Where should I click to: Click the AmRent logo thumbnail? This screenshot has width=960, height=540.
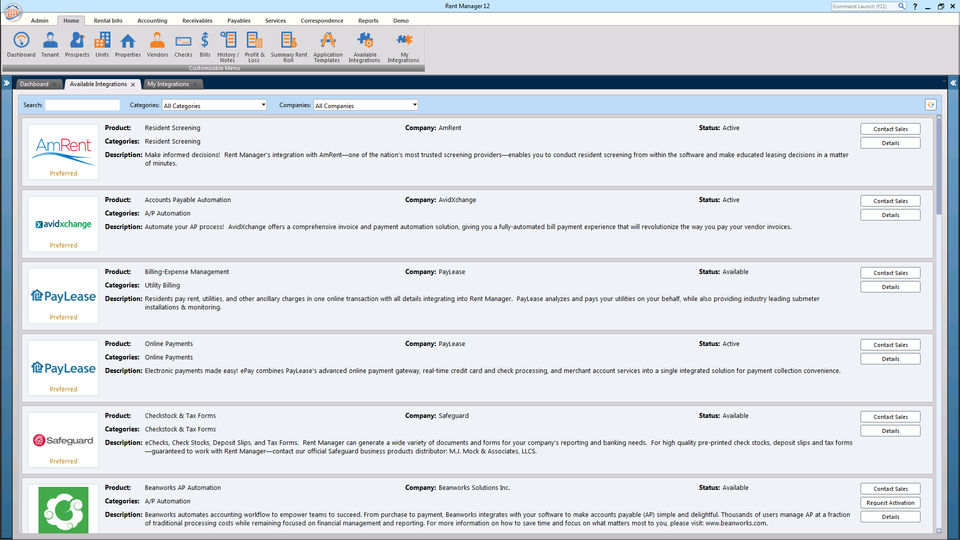click(63, 152)
